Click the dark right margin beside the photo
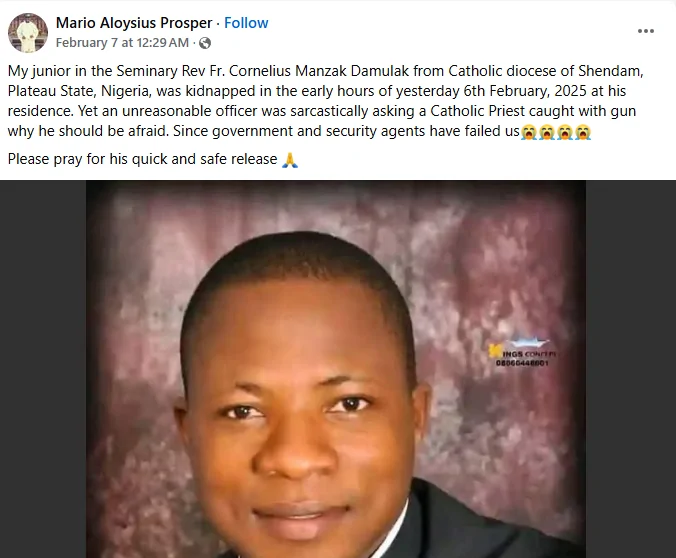This screenshot has width=676, height=558. tap(631, 369)
